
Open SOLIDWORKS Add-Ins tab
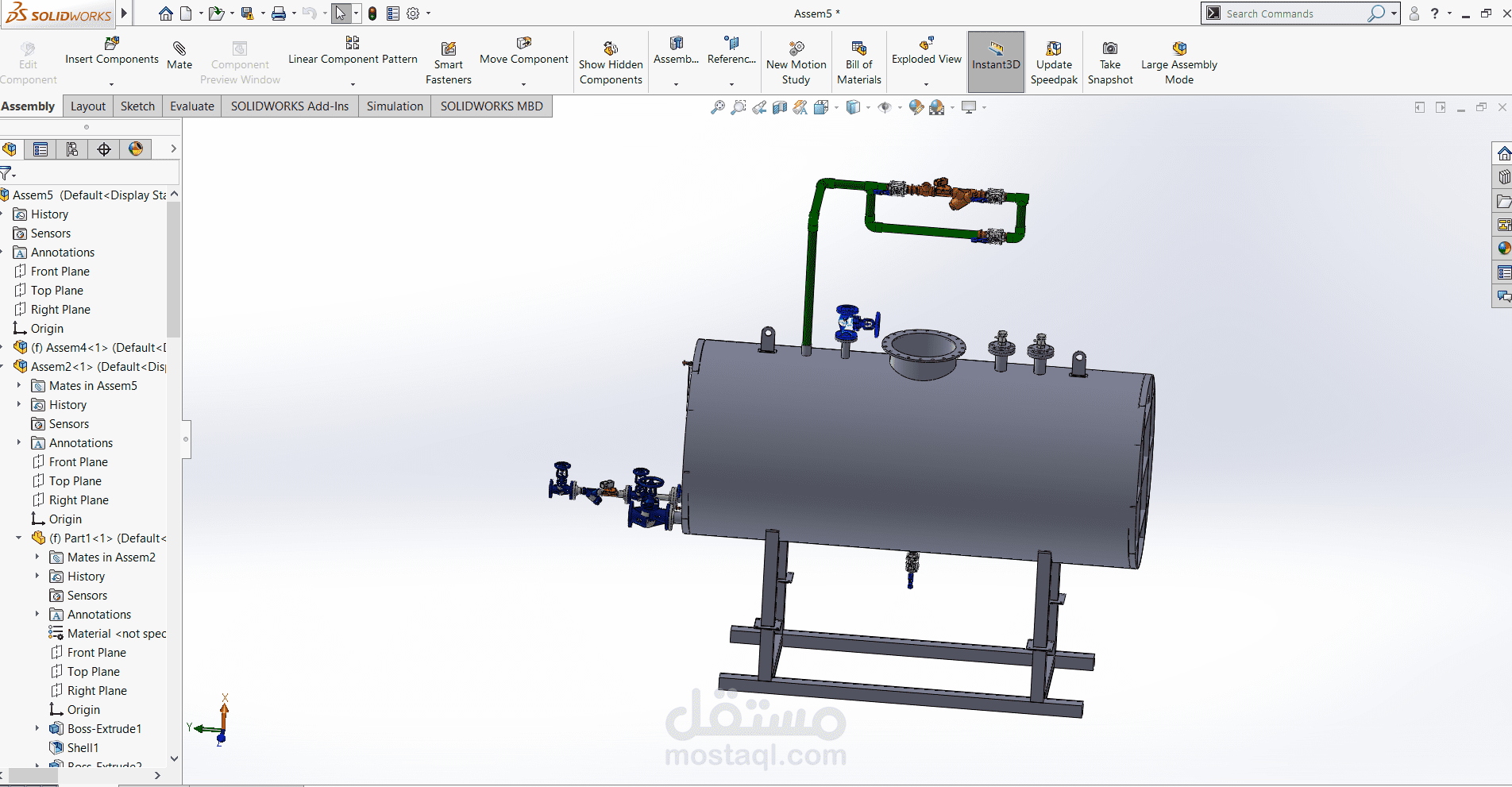tap(290, 106)
